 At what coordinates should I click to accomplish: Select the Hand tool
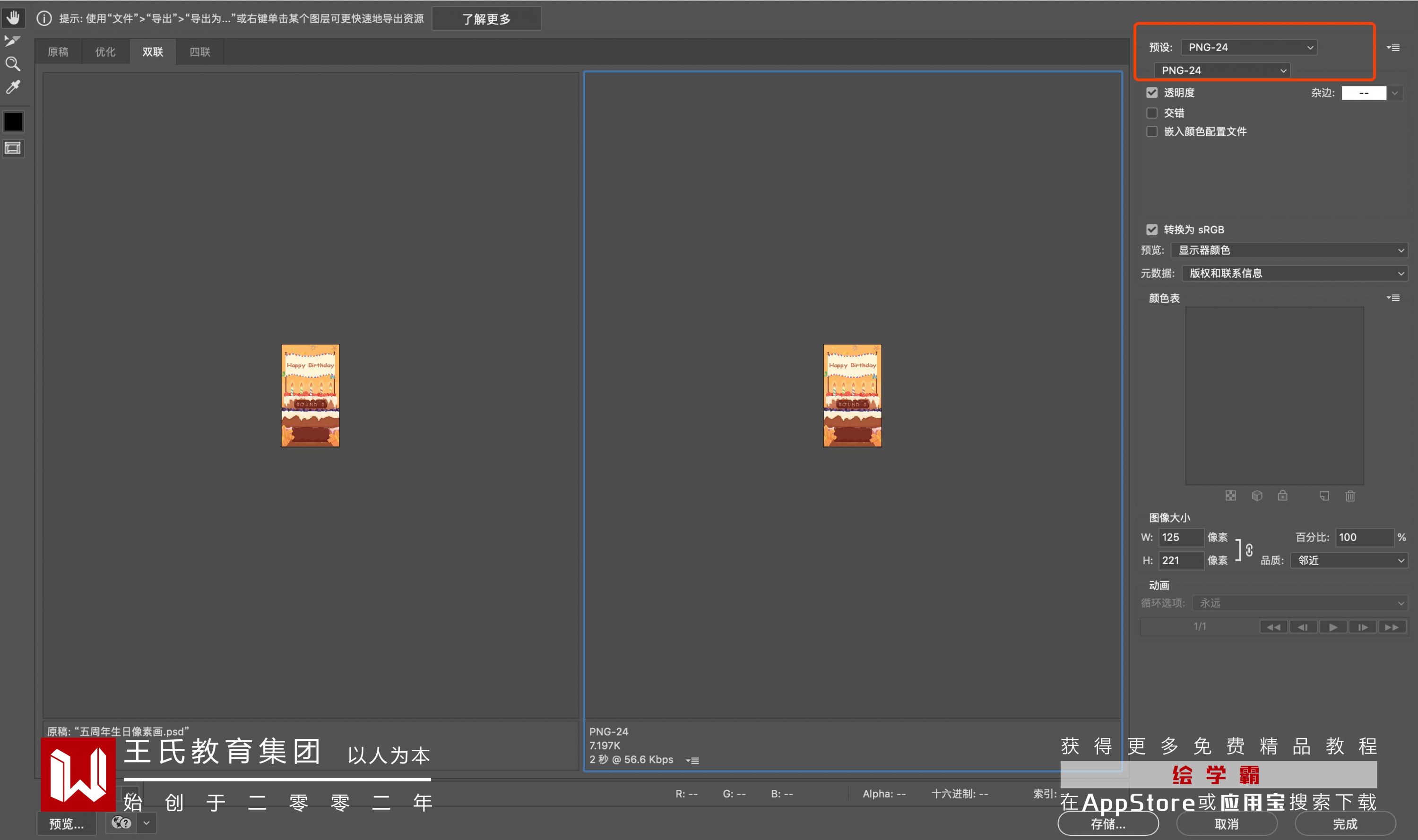[x=13, y=17]
